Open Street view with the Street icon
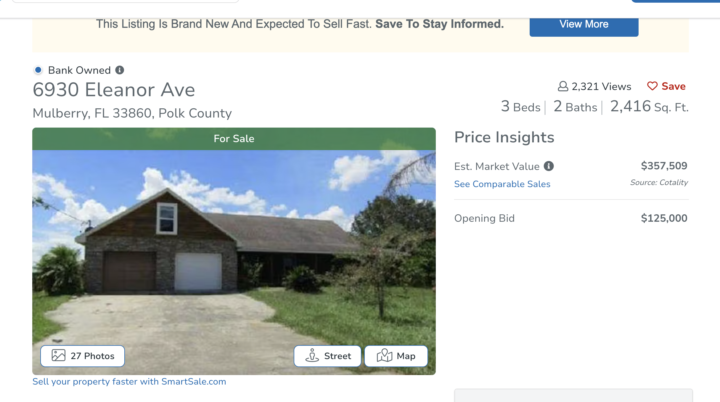The image size is (720, 402). point(312,356)
